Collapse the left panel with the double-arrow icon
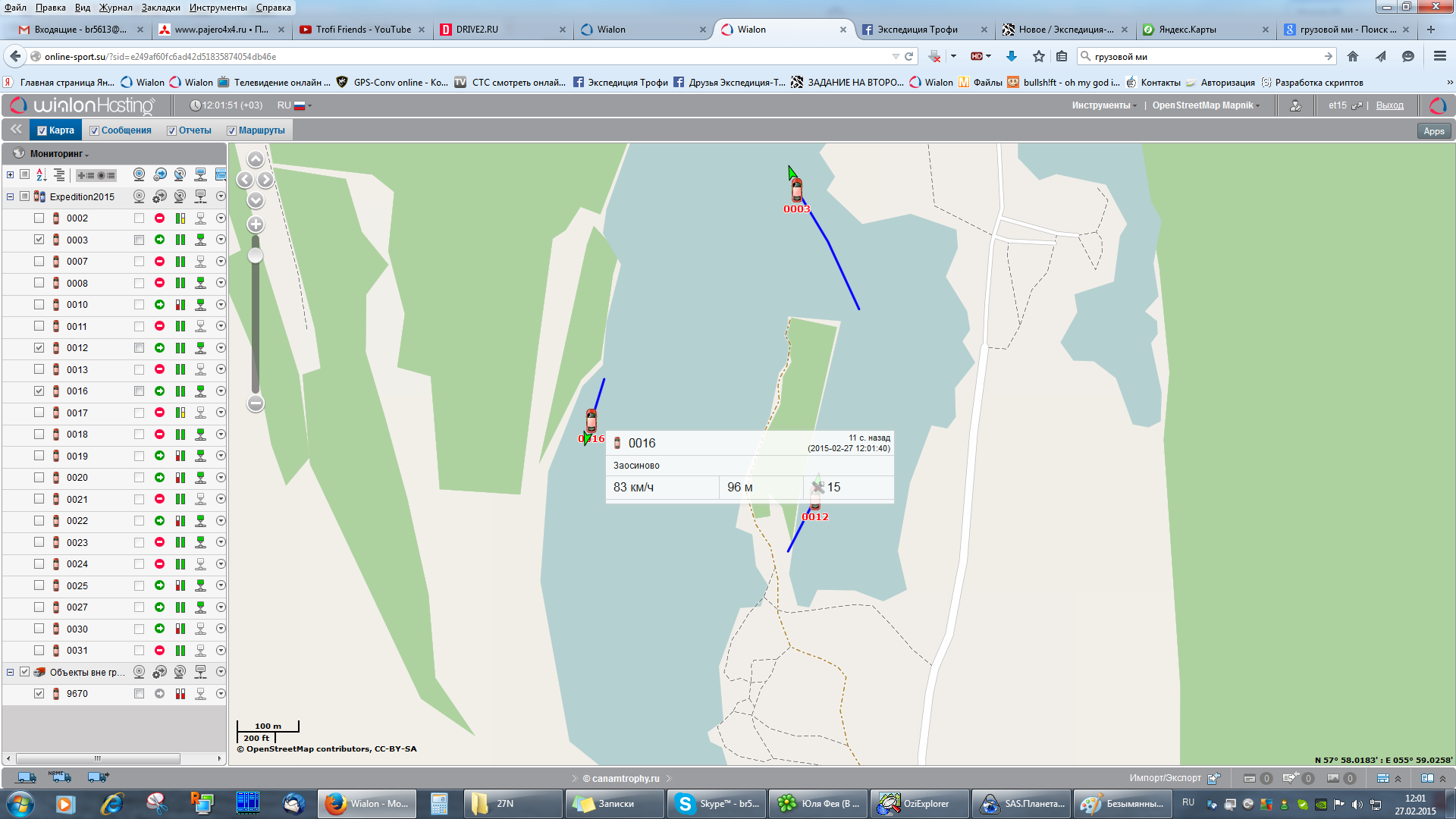 coord(16,130)
